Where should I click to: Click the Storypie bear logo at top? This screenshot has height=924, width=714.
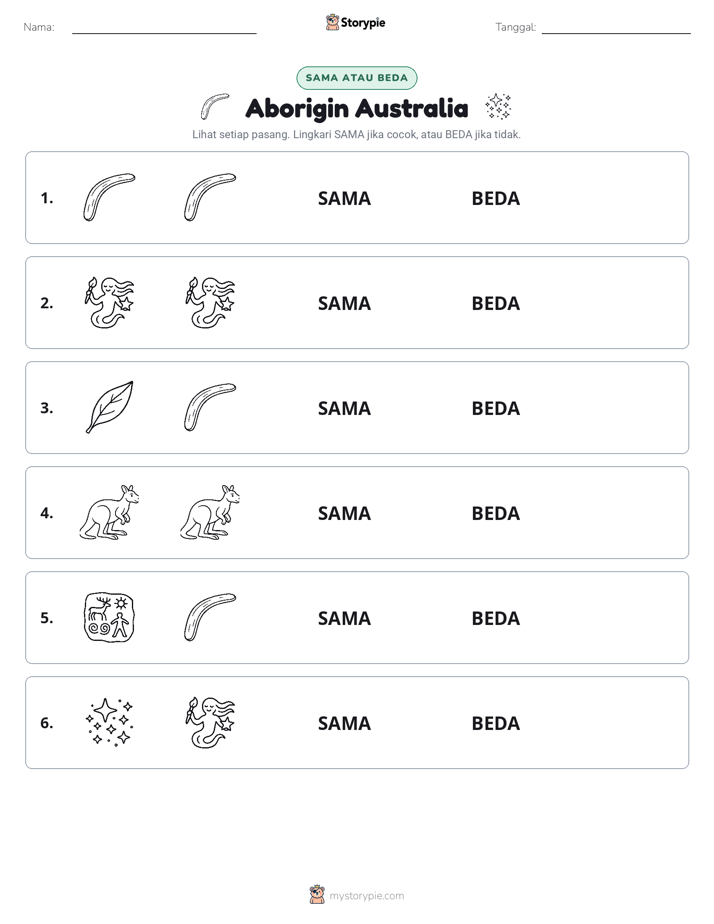pos(332,22)
